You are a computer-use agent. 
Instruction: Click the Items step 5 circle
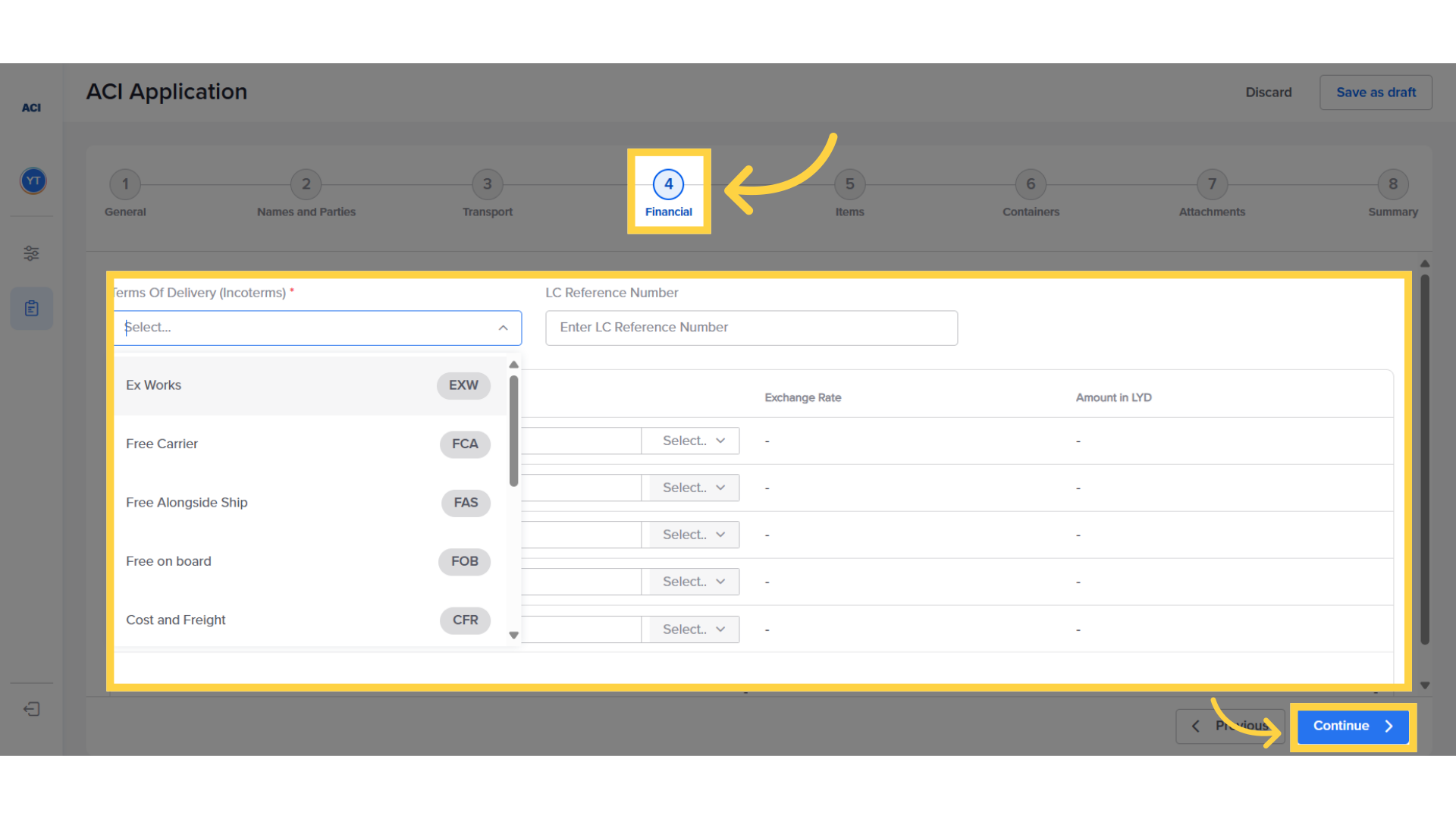click(x=849, y=184)
